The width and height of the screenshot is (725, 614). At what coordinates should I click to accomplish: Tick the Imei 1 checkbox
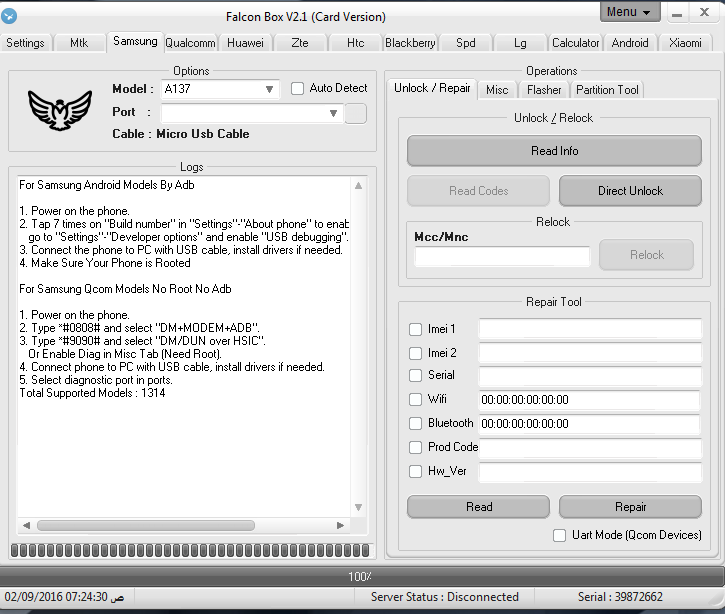pyautogui.click(x=415, y=329)
